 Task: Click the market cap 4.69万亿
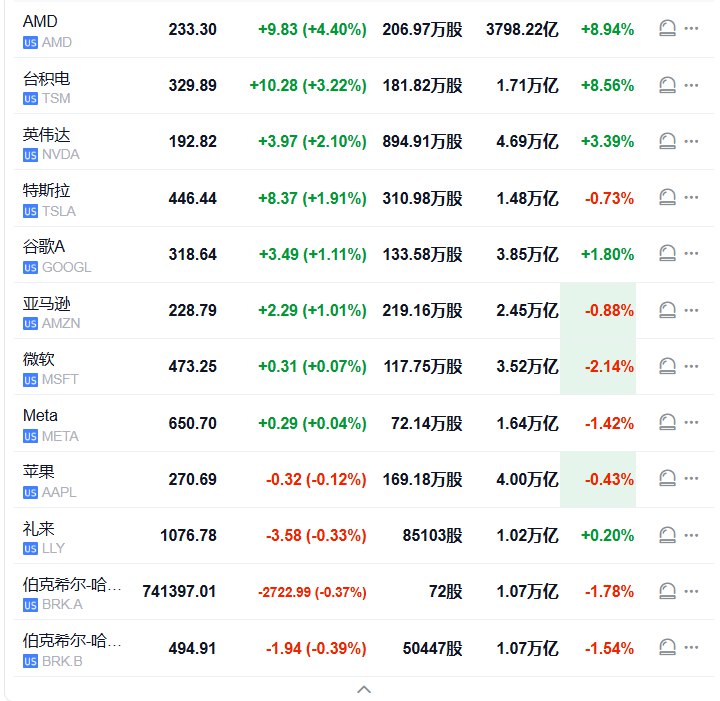[528, 141]
